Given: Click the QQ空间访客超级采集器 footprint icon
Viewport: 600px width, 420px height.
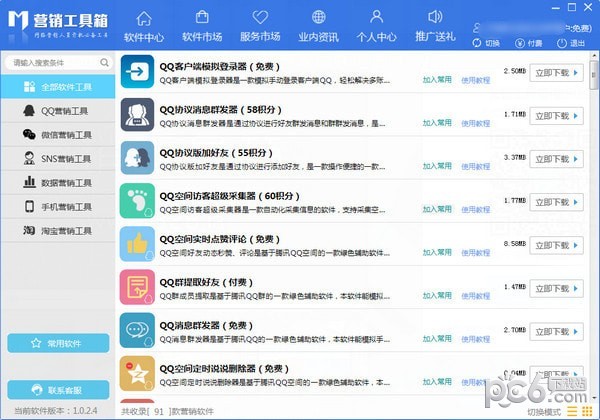Looking at the screenshot, I should [x=137, y=201].
